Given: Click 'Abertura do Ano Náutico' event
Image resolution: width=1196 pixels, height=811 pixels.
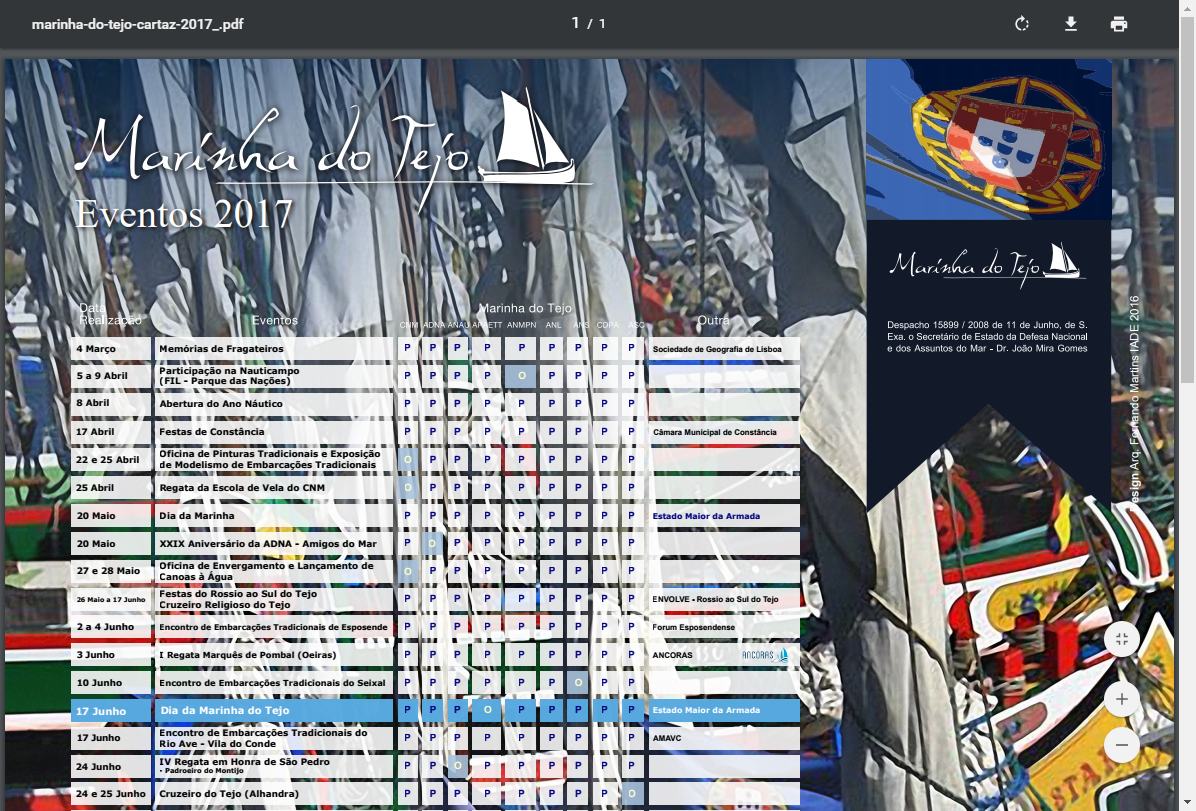Looking at the screenshot, I should pos(220,404).
